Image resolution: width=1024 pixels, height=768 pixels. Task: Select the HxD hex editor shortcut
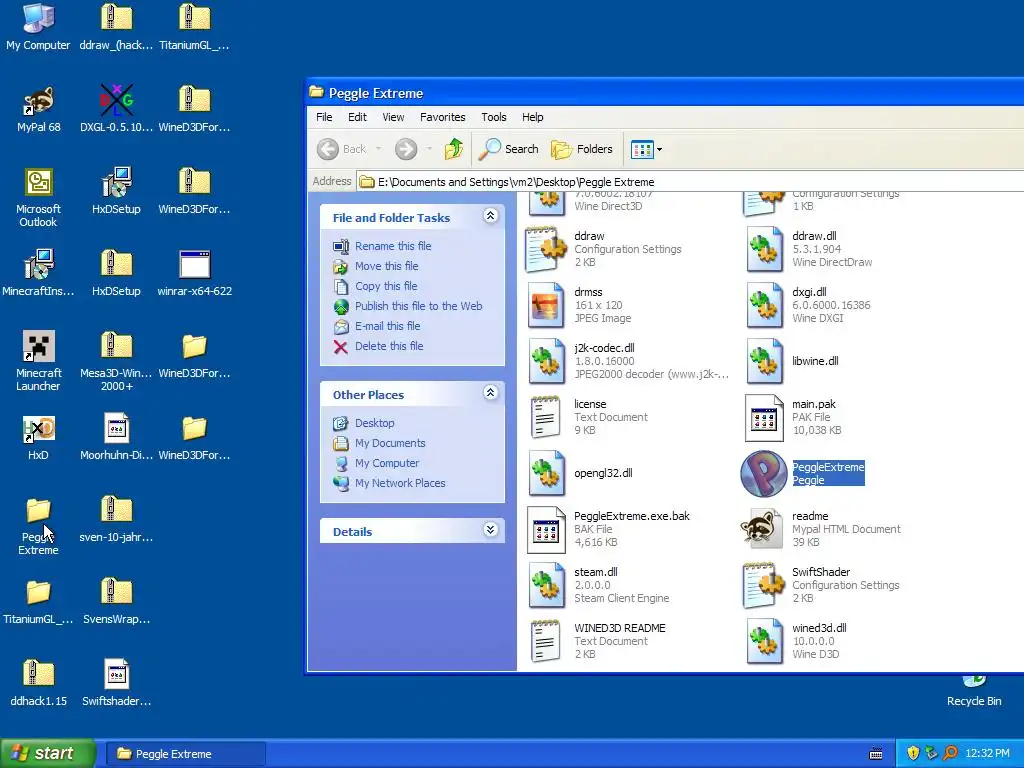point(38,436)
